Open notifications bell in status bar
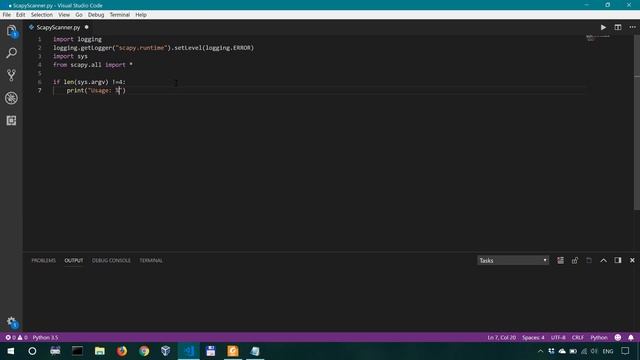The height and width of the screenshot is (360, 640). click(631, 338)
